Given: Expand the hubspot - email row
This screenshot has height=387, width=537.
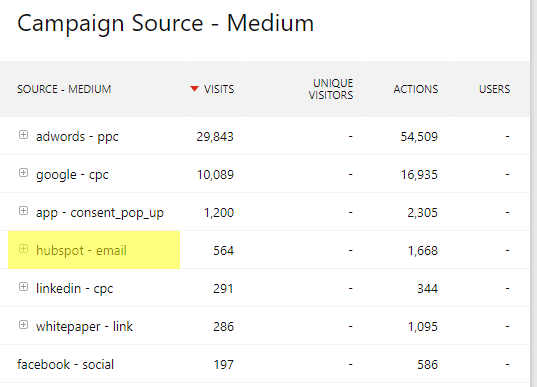Looking at the screenshot, I should click(x=23, y=249).
